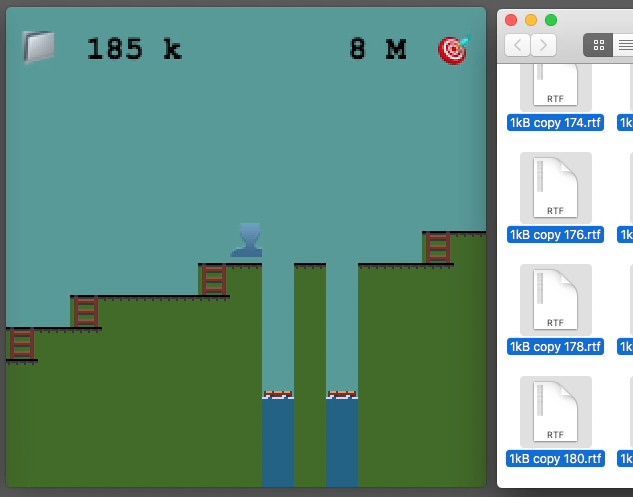Click the 8 M goal text
633x497 pixels.
378,49
